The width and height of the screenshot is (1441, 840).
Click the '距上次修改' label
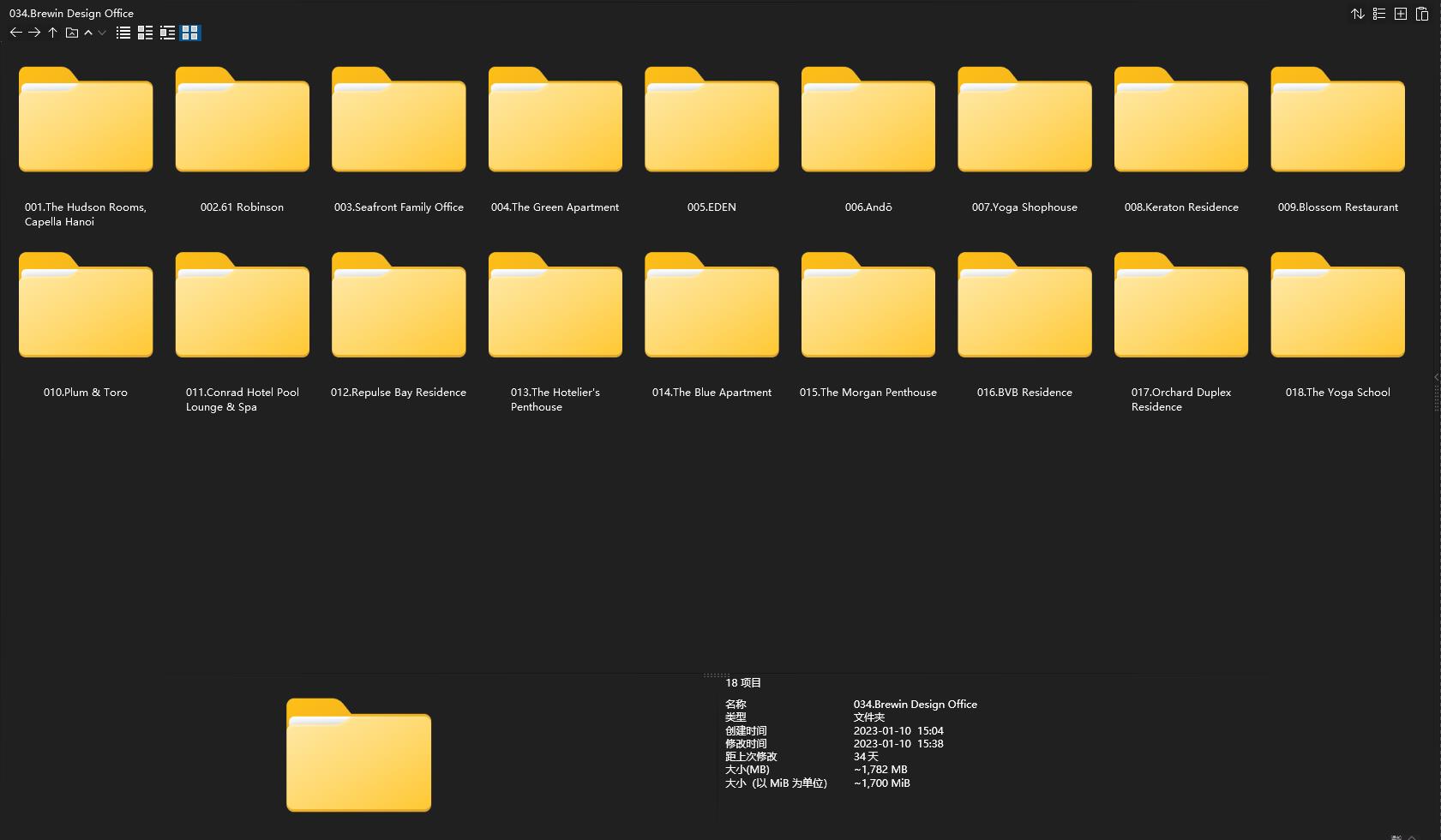(x=751, y=757)
